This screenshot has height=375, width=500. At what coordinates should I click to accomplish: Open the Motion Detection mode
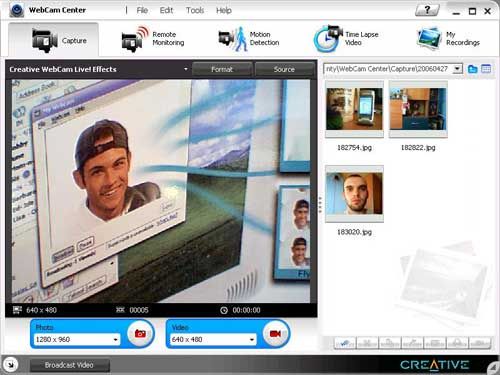coord(249,39)
